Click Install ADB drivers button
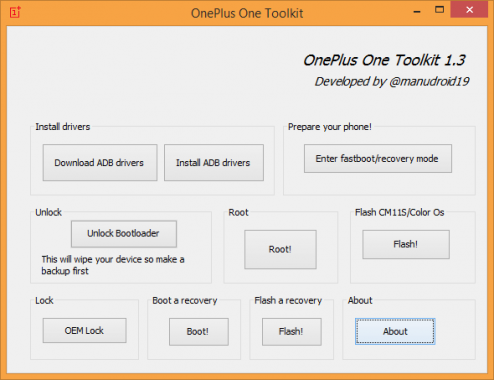 click(x=214, y=163)
